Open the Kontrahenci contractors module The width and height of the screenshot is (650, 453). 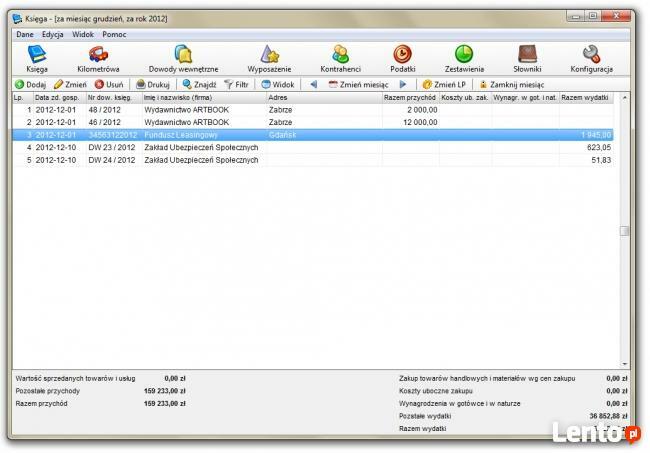(340, 59)
